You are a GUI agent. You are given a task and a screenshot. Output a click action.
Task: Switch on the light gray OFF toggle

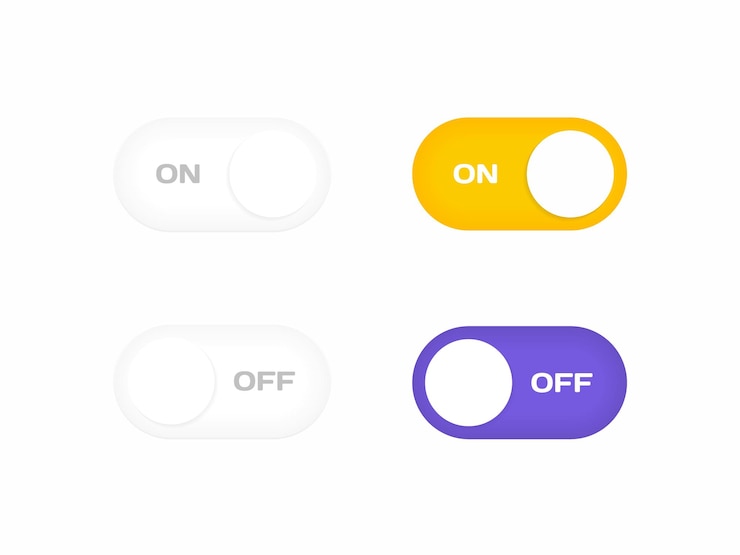222,382
